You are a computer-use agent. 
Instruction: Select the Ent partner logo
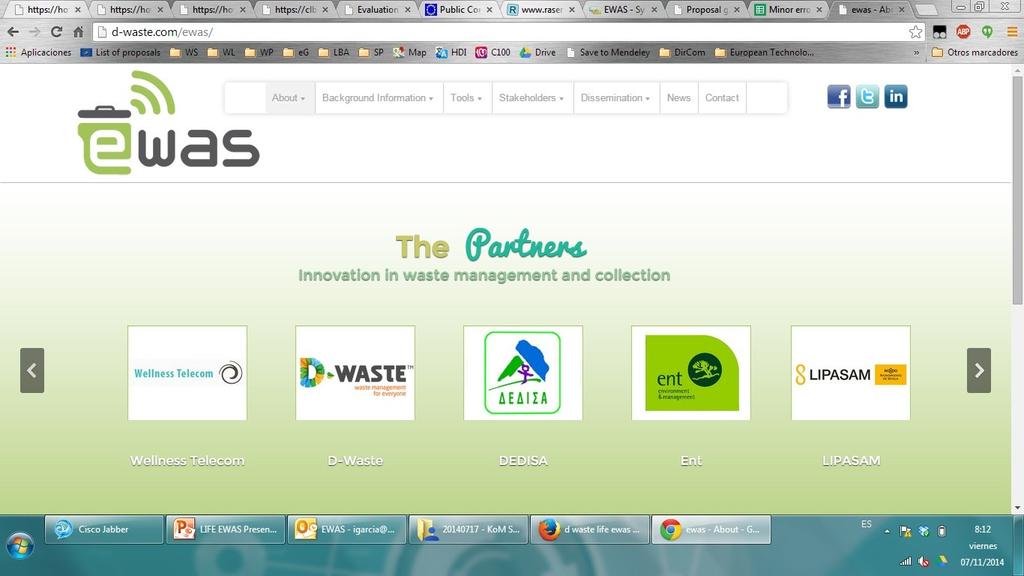[691, 373]
